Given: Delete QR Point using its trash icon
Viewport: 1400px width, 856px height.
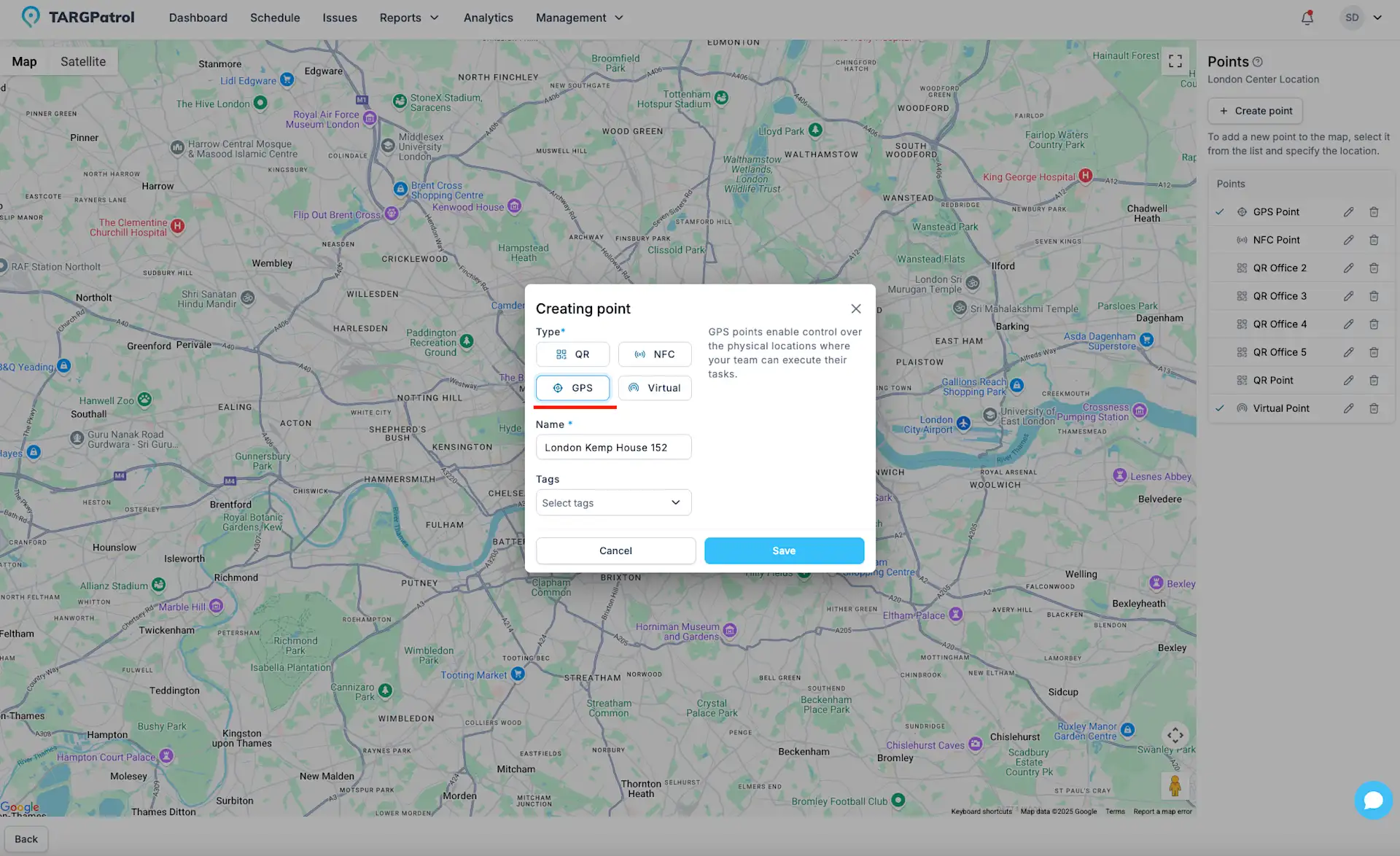Looking at the screenshot, I should [x=1374, y=380].
